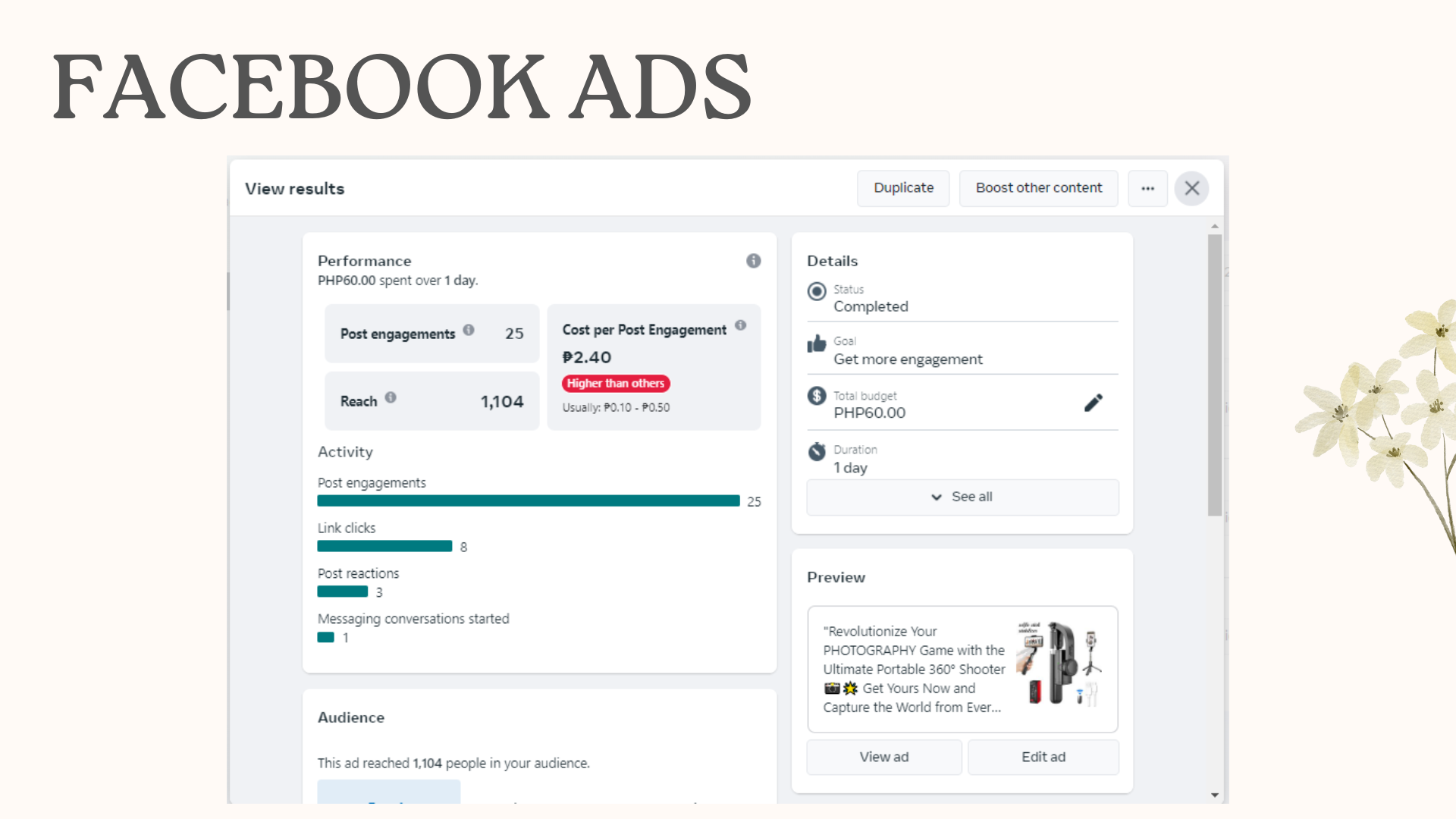Image resolution: width=1456 pixels, height=819 pixels.
Task: Click Boost other content button
Action: (1038, 188)
